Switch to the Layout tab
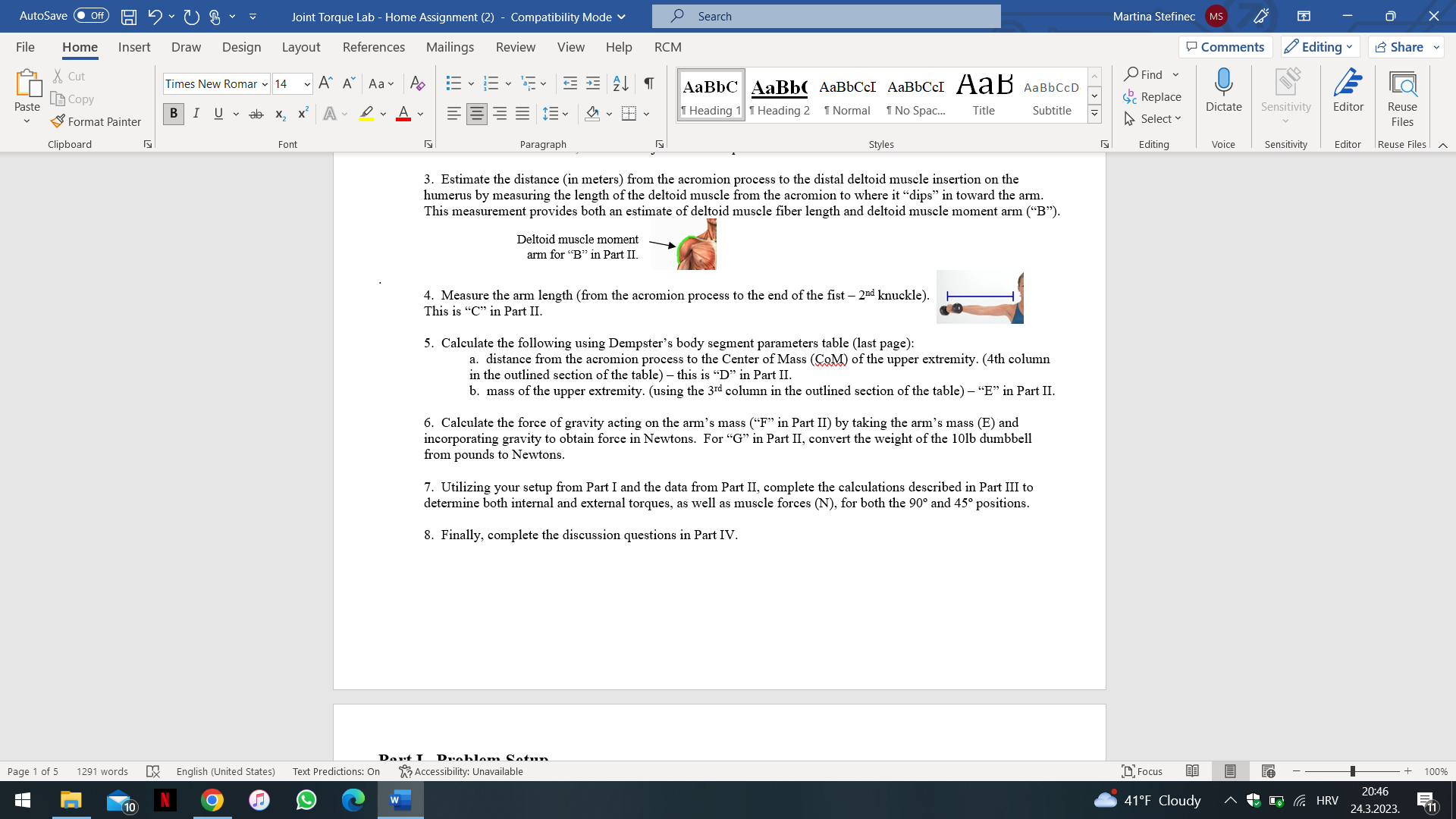The width and height of the screenshot is (1456, 819). pyautogui.click(x=300, y=47)
